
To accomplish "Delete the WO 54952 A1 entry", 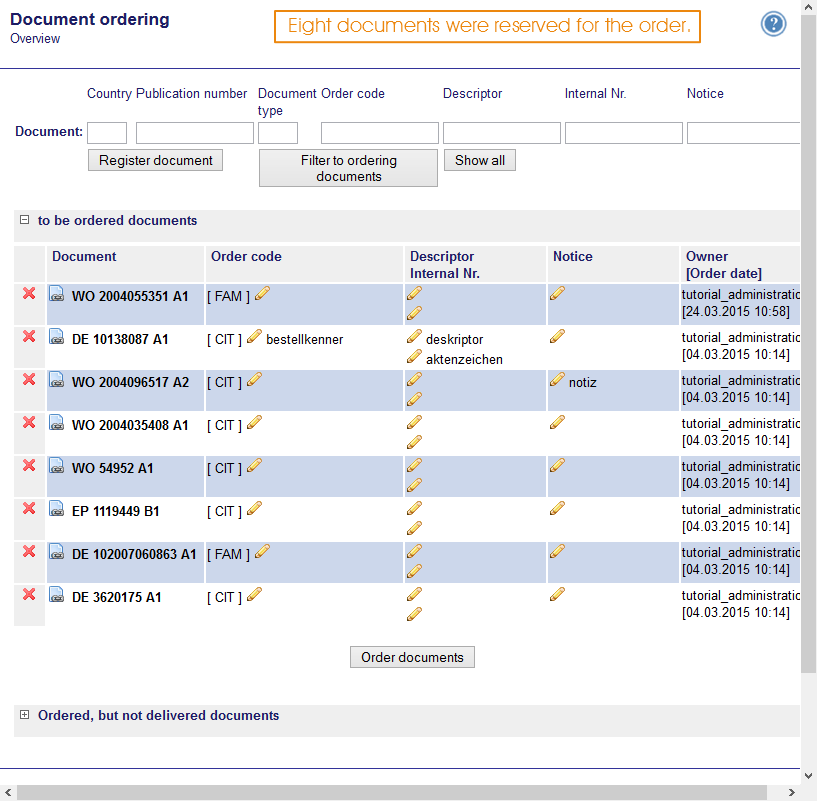I will pyautogui.click(x=29, y=465).
